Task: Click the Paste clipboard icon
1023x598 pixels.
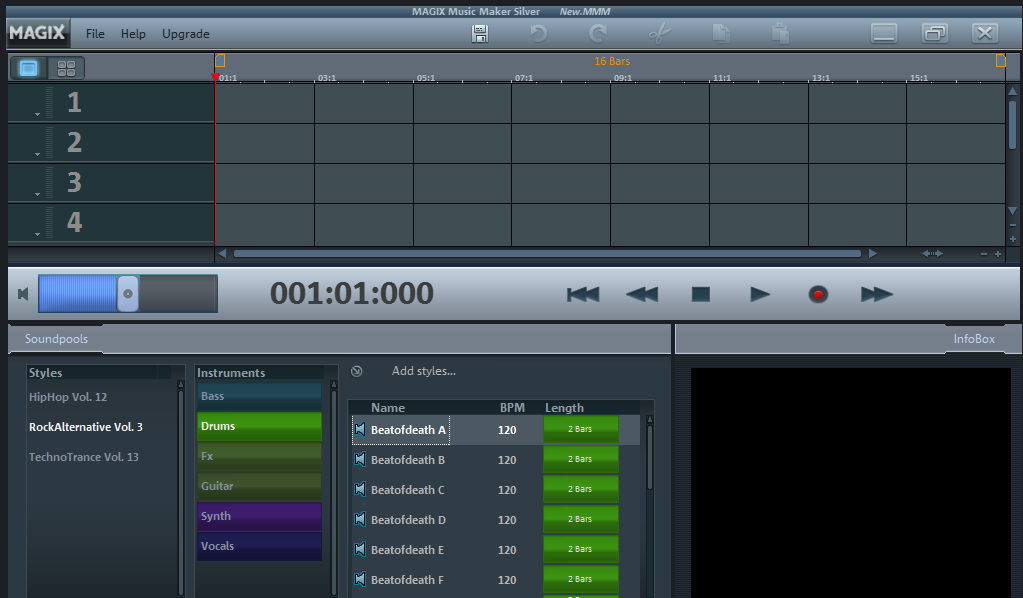Action: [x=780, y=33]
